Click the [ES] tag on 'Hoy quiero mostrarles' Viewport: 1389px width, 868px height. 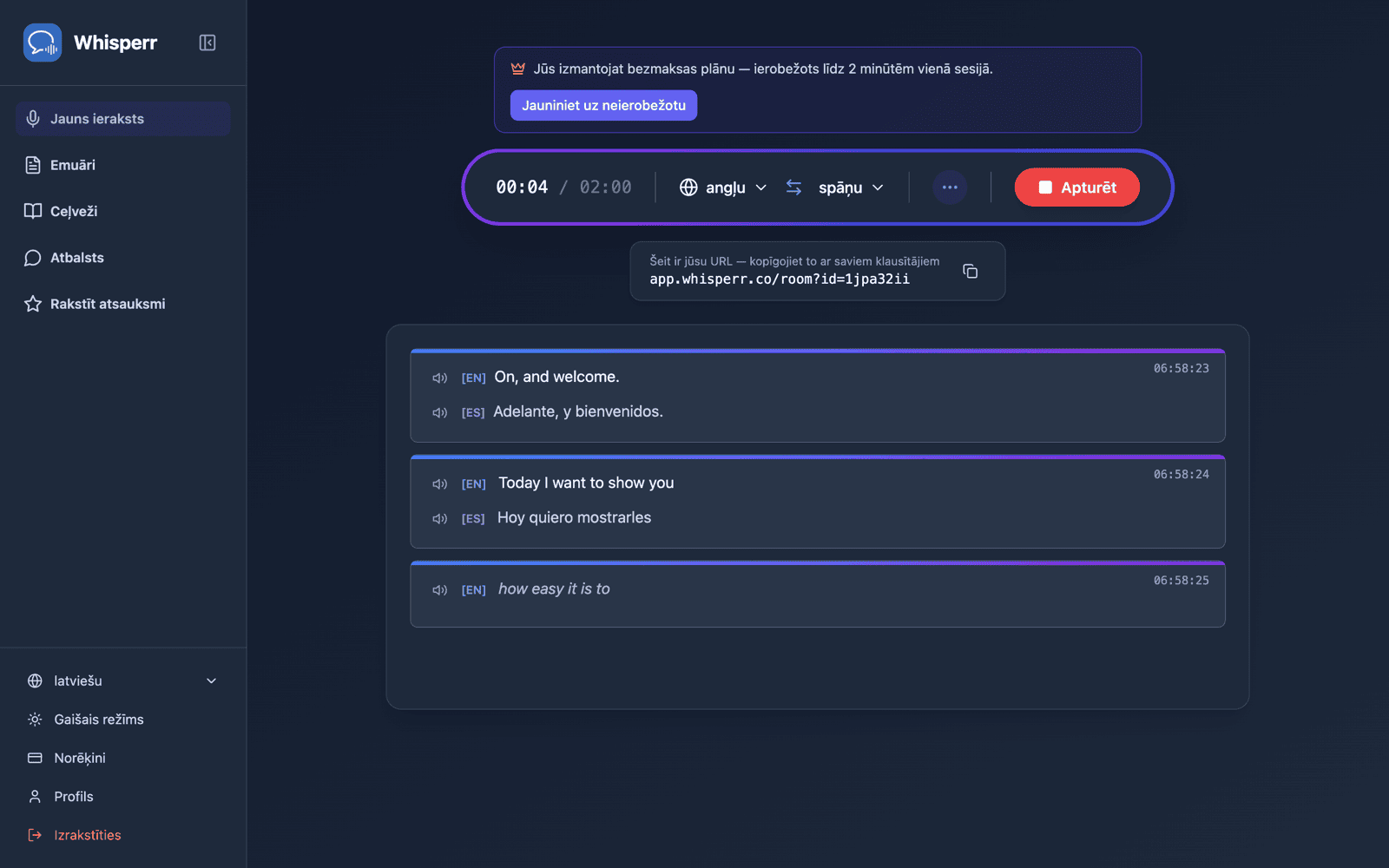(x=473, y=518)
